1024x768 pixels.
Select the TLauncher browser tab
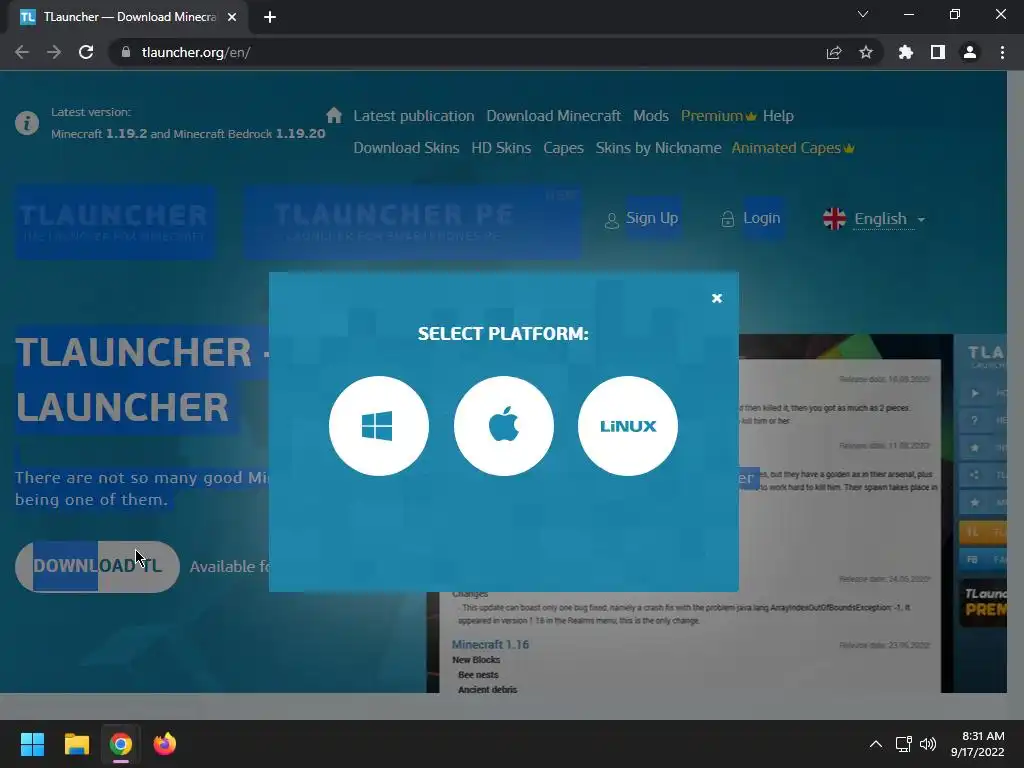(128, 17)
